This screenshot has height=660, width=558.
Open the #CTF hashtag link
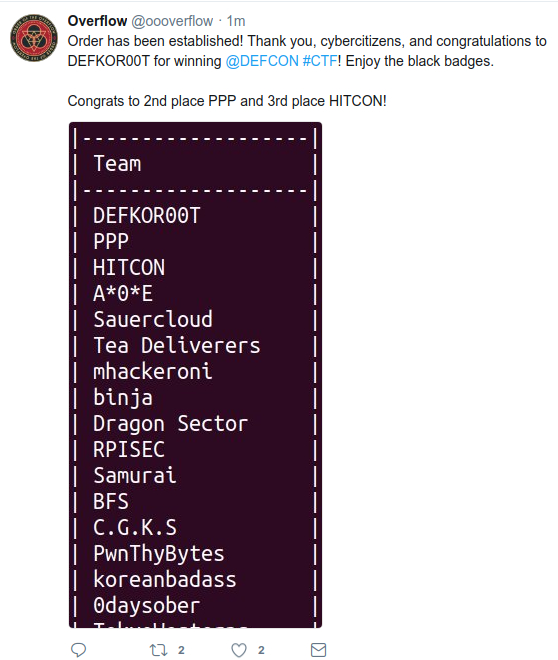(x=320, y=61)
